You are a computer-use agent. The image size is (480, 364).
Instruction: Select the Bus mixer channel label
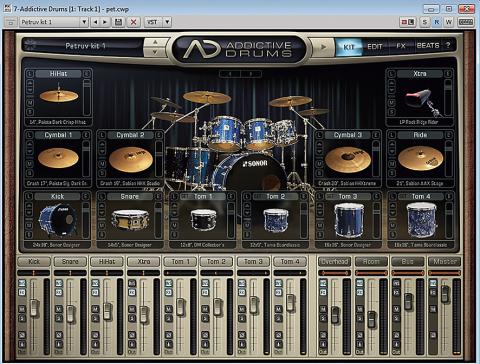407,262
